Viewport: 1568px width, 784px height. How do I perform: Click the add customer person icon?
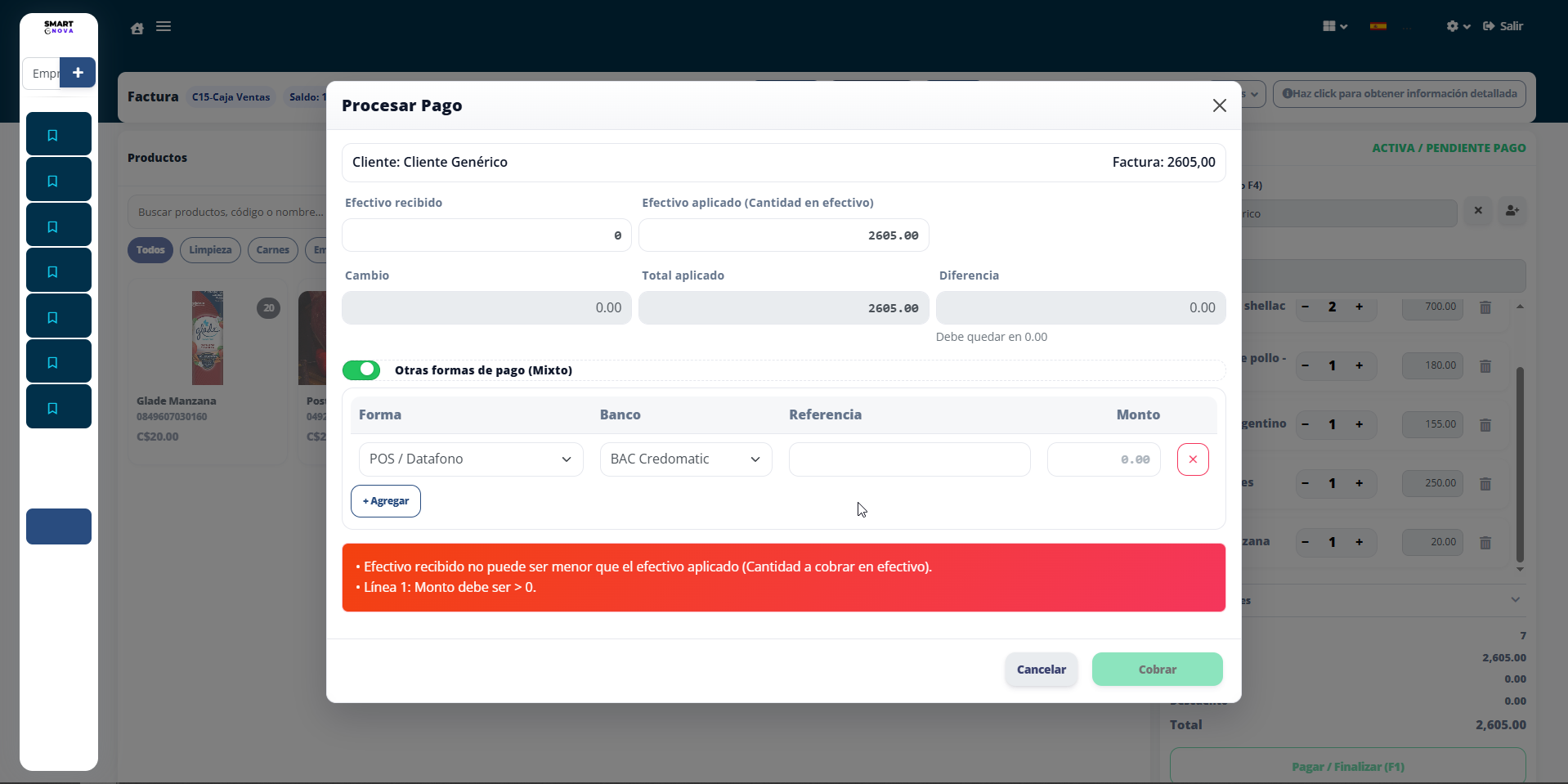[x=1512, y=212]
